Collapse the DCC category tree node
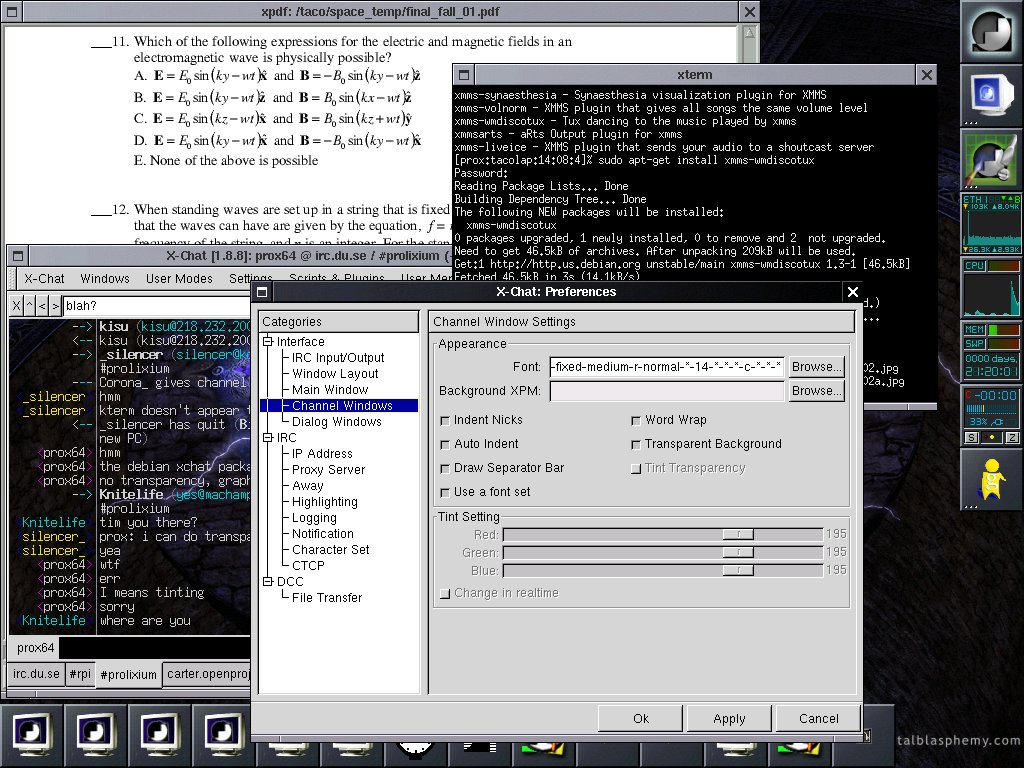The image size is (1024, 768). [x=268, y=581]
